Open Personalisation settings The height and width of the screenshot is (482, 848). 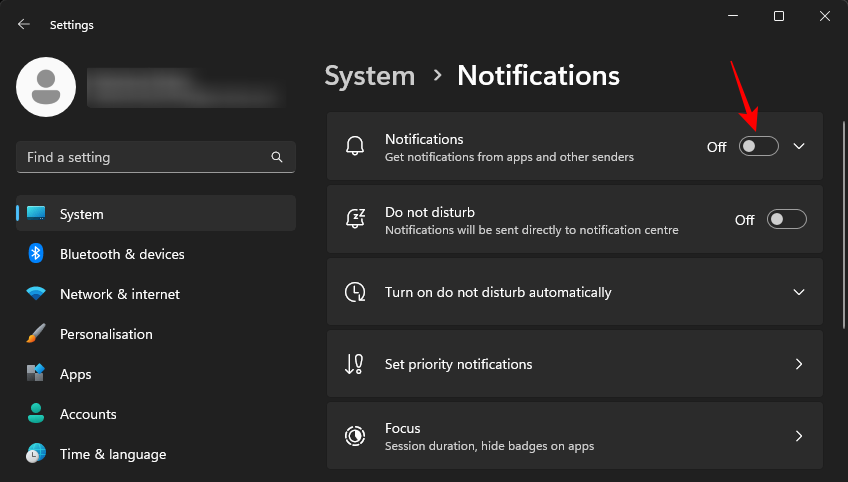[156, 334]
